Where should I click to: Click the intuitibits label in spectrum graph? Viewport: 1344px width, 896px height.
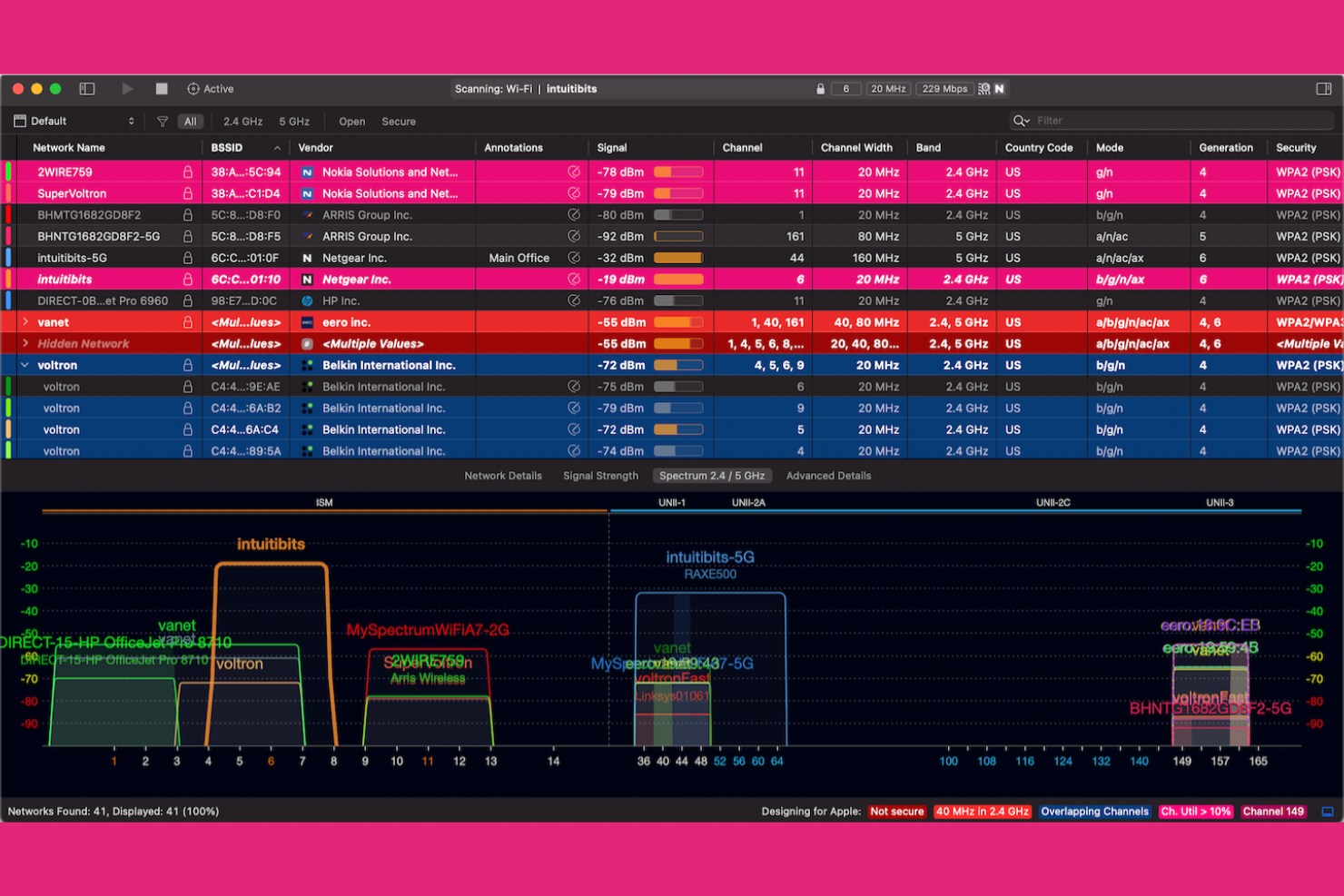[271, 545]
